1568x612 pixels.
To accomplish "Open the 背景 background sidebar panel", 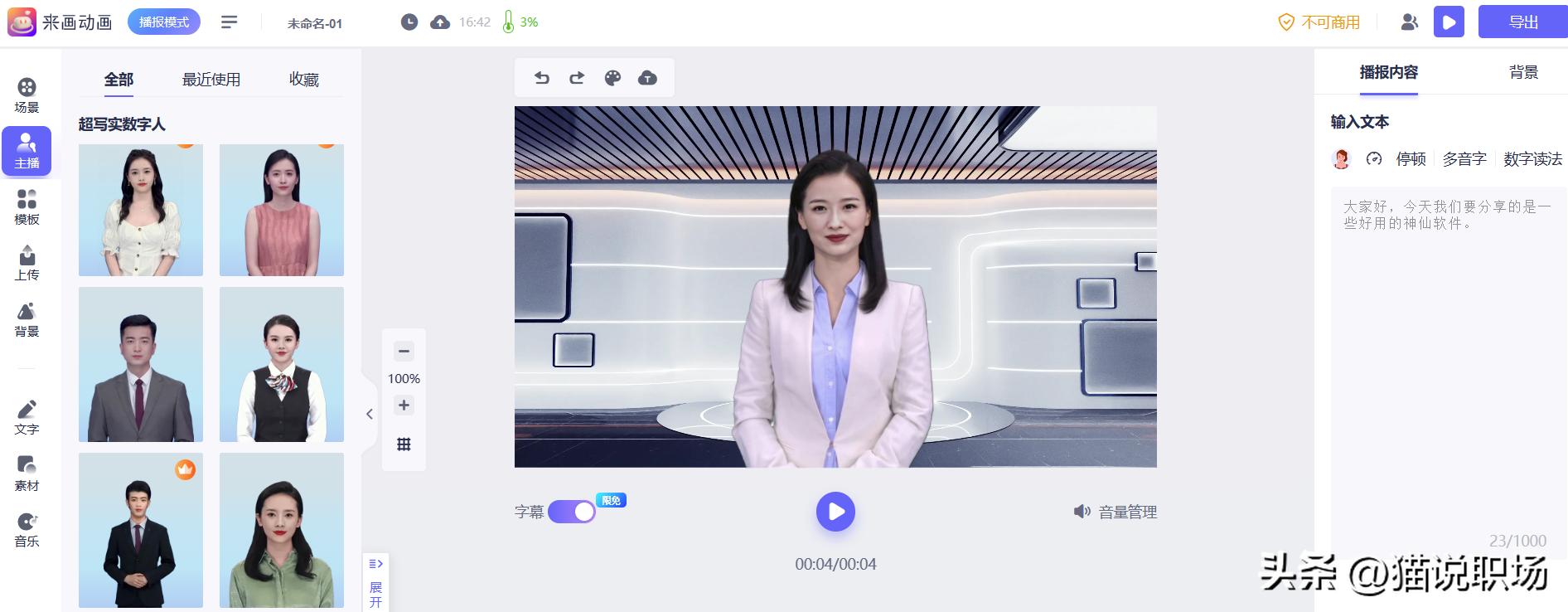I will coord(27,319).
